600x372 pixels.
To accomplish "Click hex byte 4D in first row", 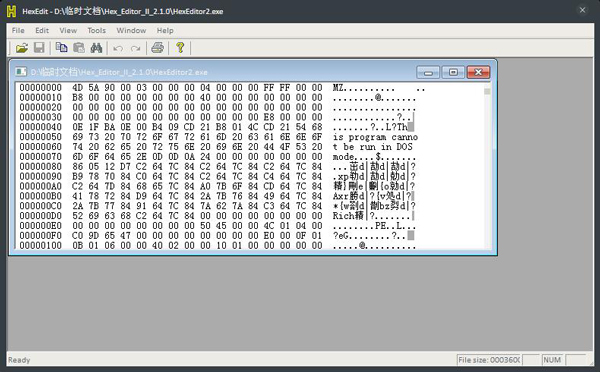I will tap(78, 88).
